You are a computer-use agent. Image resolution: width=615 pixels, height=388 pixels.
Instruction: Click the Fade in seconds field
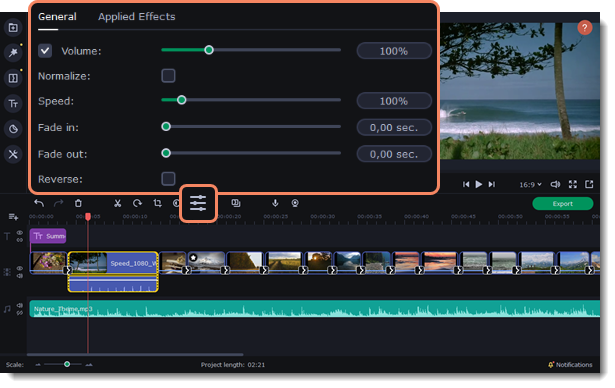coord(394,128)
